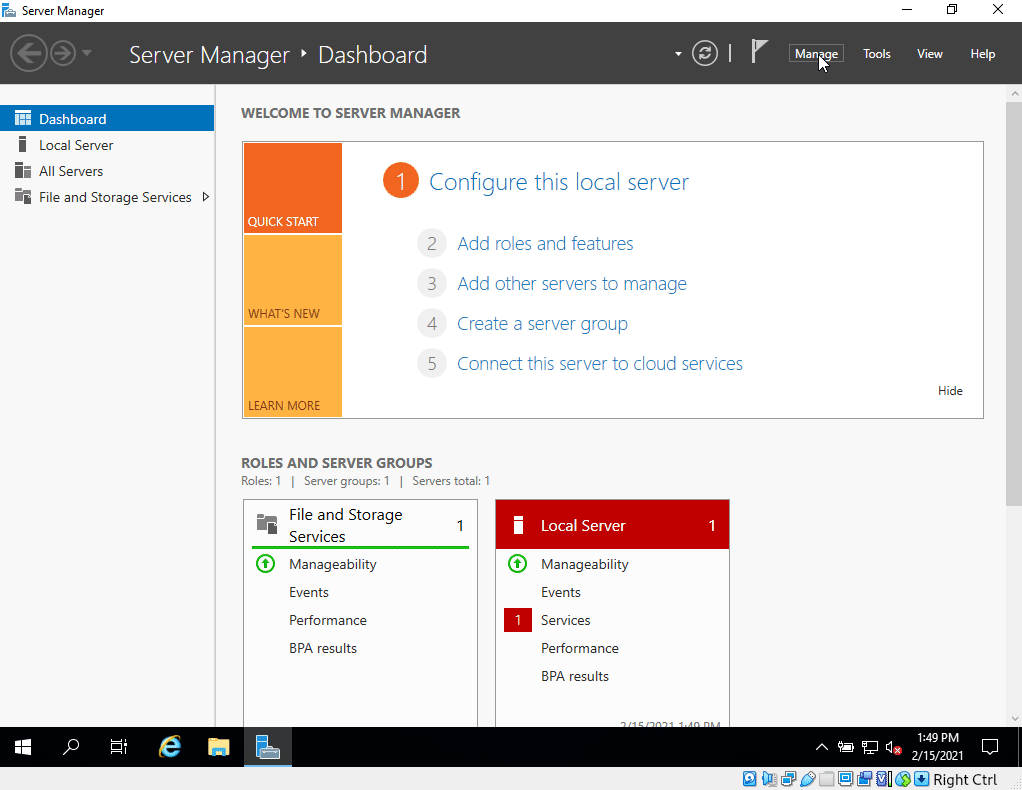
Task: Open the Notifications flag icon
Action: point(759,53)
